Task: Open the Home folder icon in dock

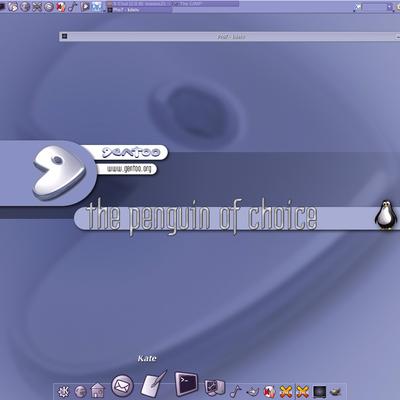Action: [x=97, y=390]
